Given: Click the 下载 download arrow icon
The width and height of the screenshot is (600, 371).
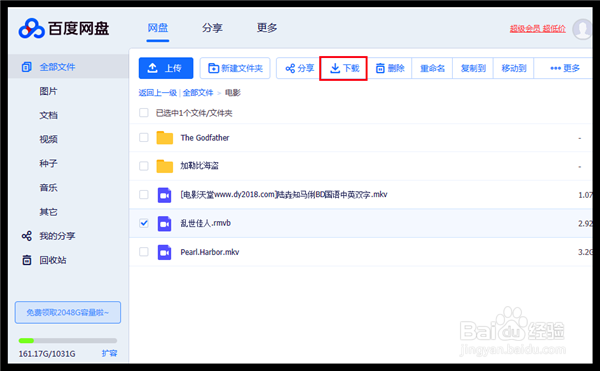Looking at the screenshot, I should click(x=335, y=68).
